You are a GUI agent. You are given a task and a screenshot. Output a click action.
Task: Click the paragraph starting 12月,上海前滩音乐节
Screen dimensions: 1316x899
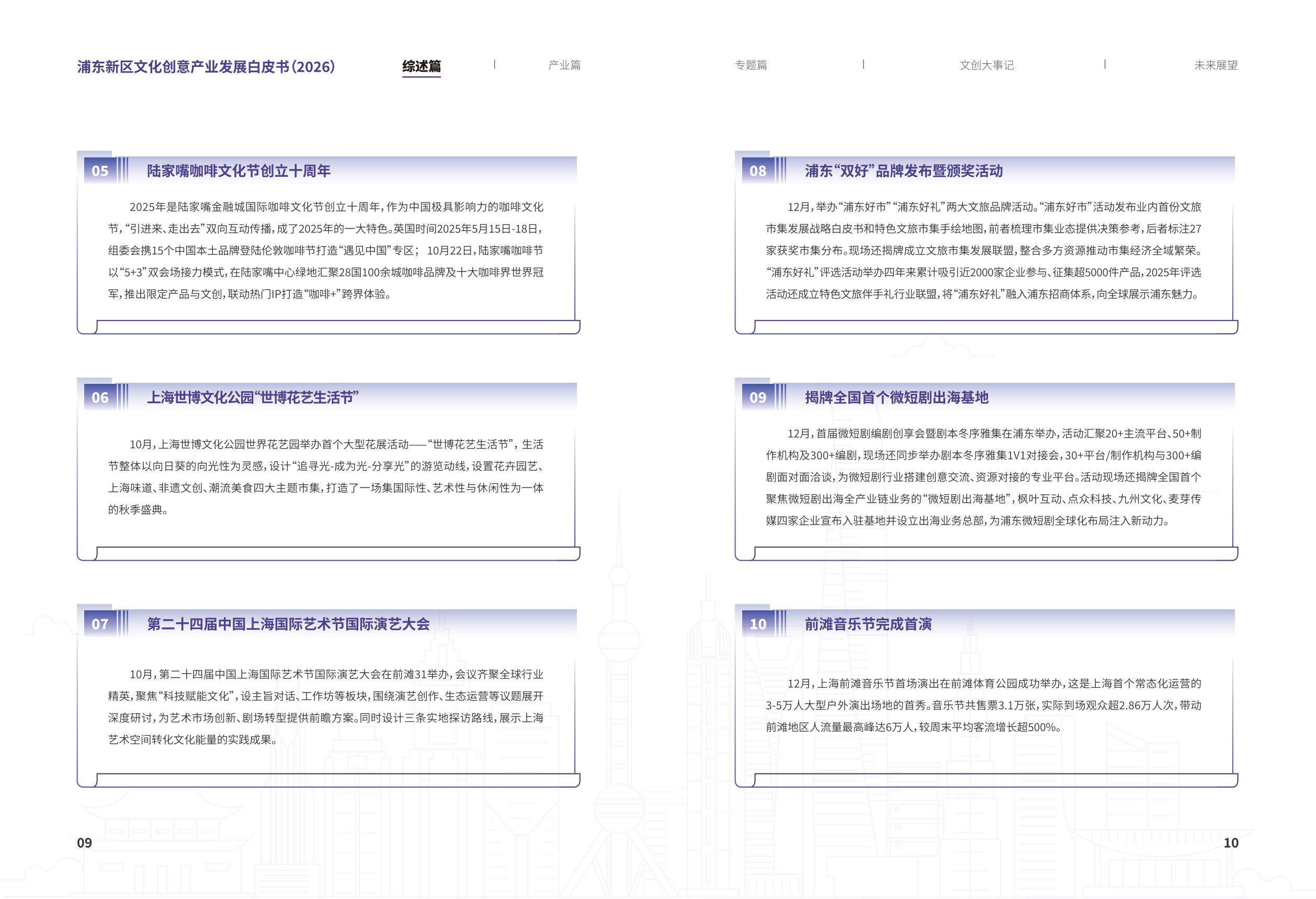[984, 705]
